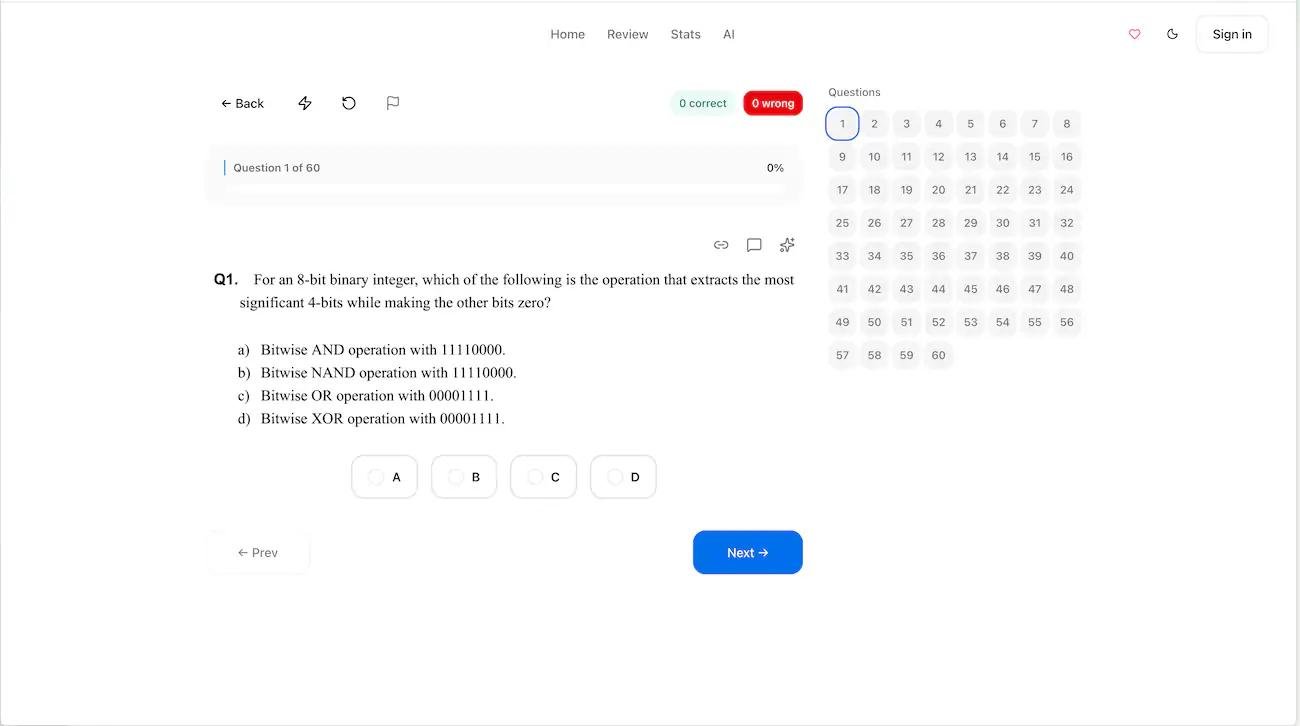Click 'Question 1 of 60' text
Image resolution: width=1300 pixels, height=726 pixels.
point(277,168)
